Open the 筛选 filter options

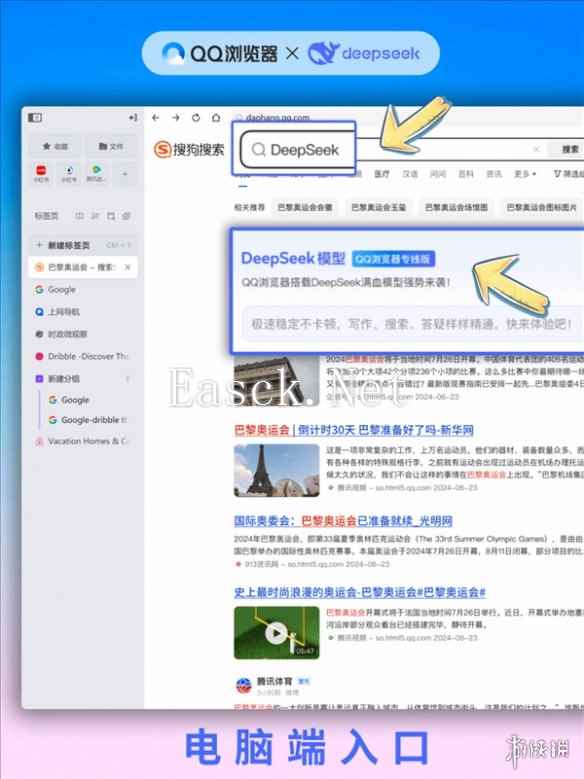(x=568, y=174)
